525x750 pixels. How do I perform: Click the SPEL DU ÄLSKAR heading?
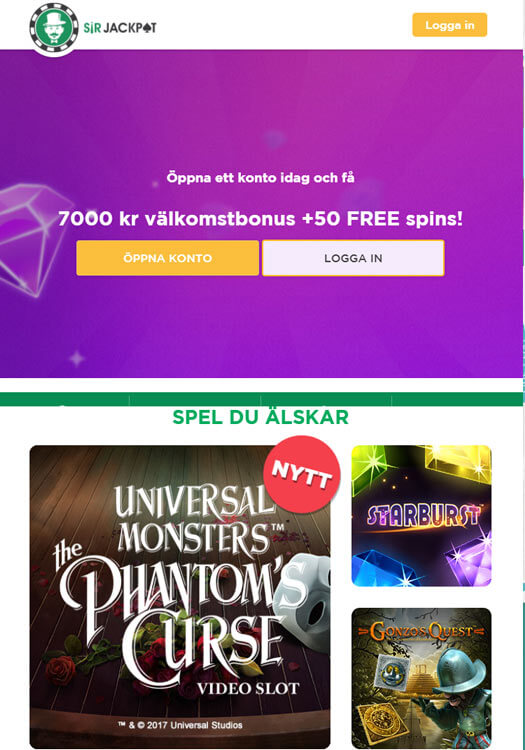coord(261,417)
